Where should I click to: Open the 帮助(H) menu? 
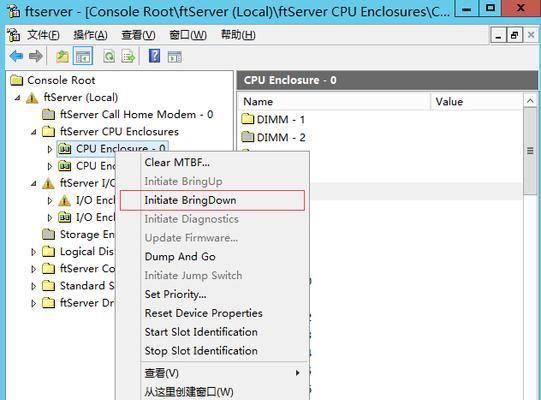(x=238, y=35)
